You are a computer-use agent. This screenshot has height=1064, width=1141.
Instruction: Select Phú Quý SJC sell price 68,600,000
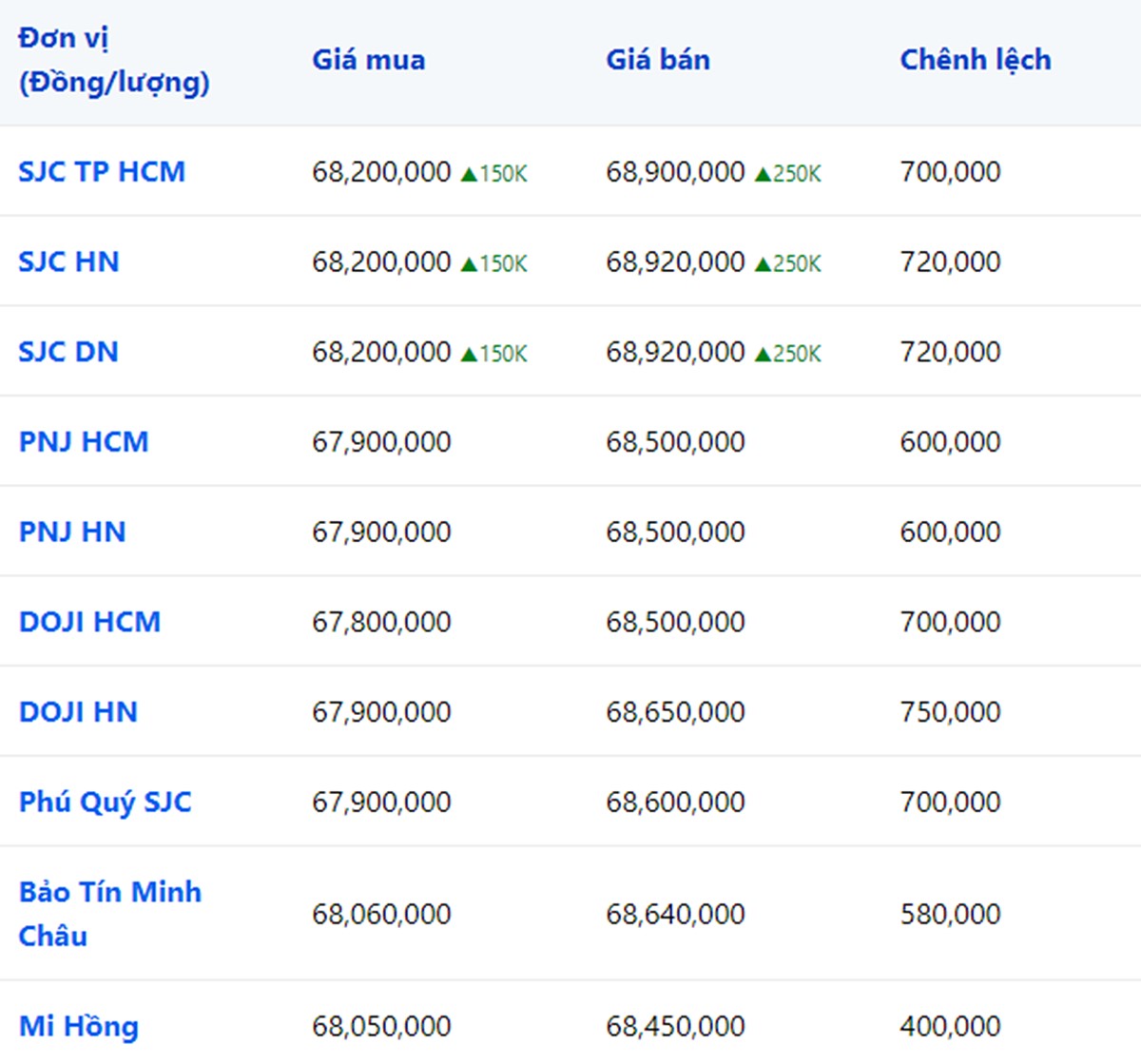tap(675, 803)
